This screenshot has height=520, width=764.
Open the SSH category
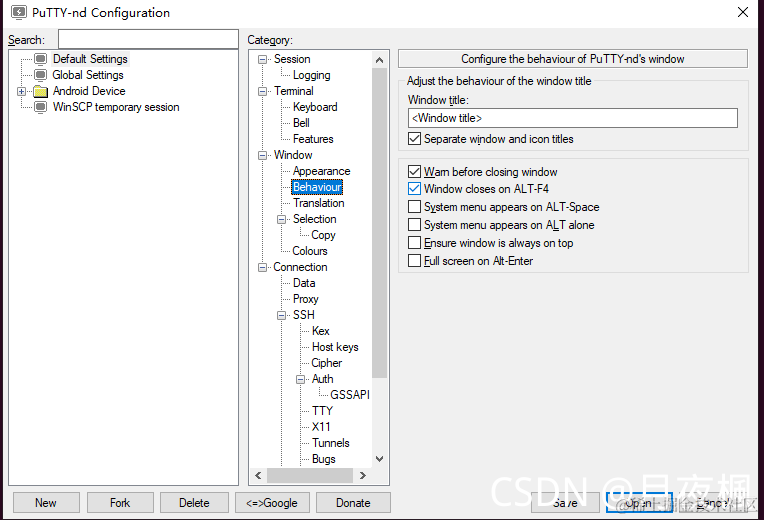point(304,315)
